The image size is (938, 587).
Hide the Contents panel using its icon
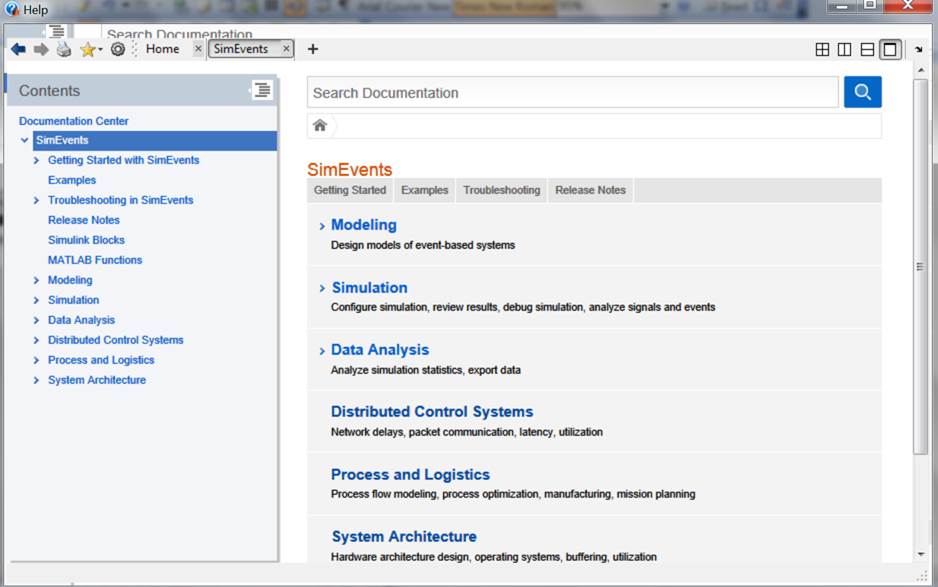click(262, 90)
